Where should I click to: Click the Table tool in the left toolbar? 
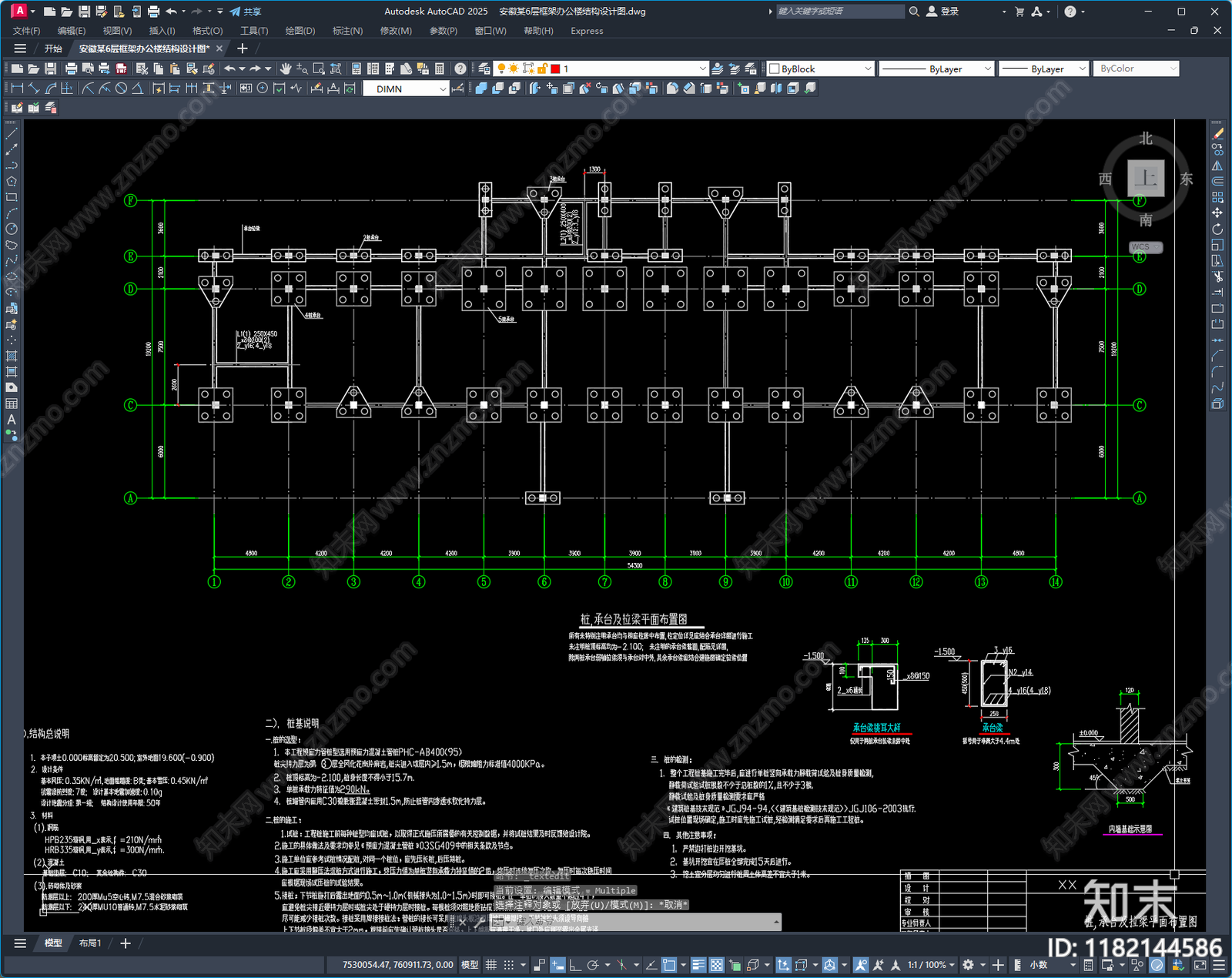click(x=12, y=404)
